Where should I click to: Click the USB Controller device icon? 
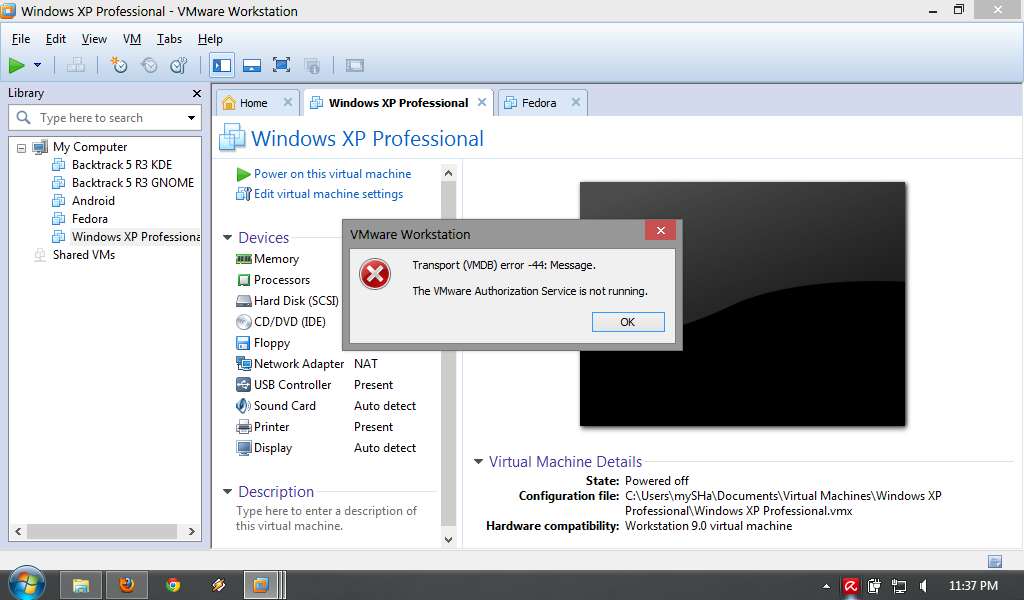(x=244, y=385)
